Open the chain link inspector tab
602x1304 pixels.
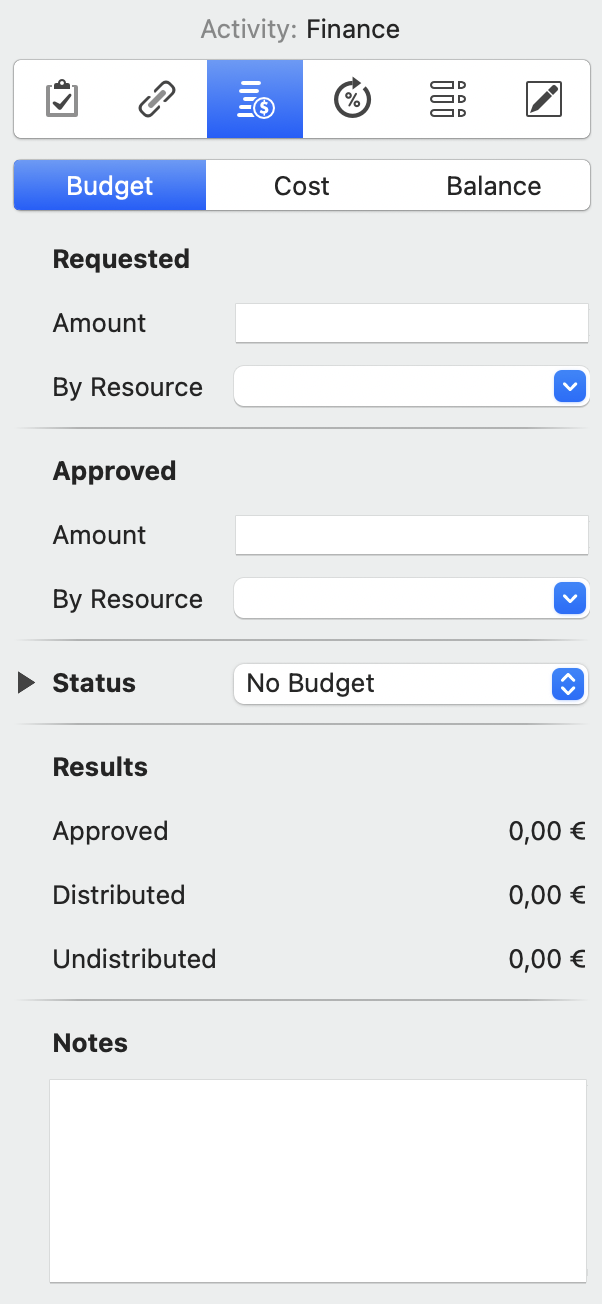pyautogui.click(x=158, y=99)
